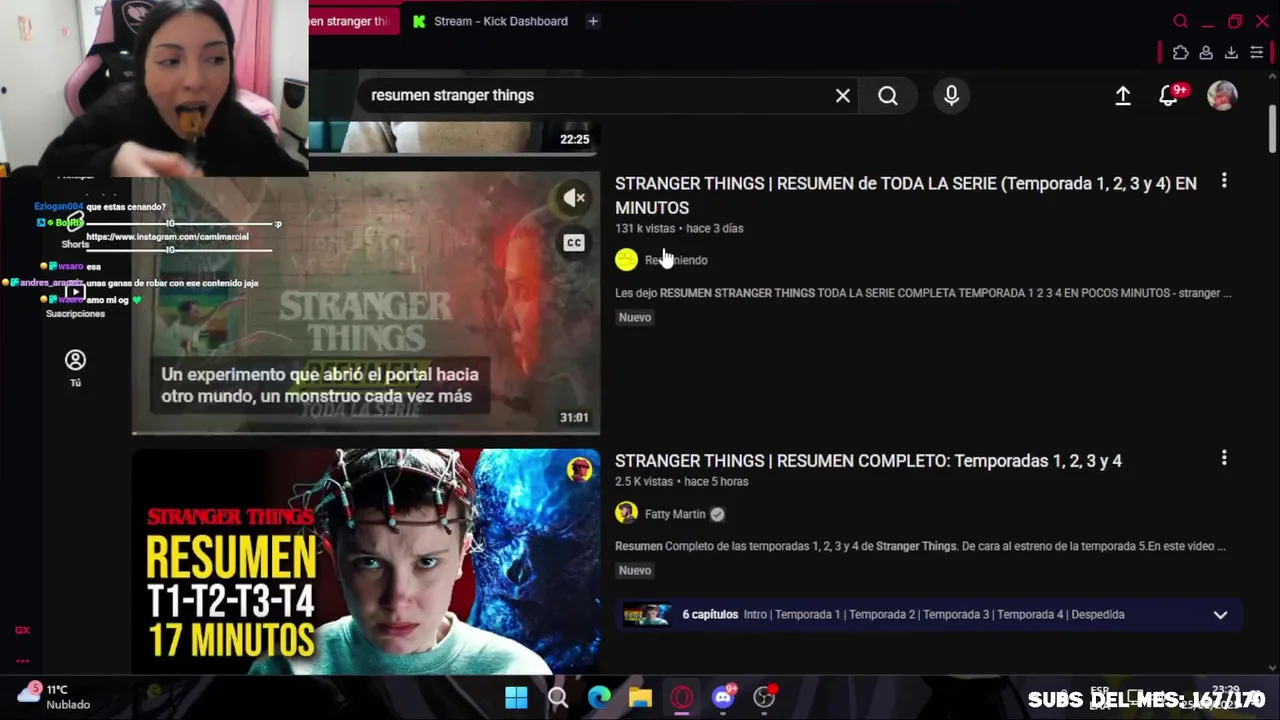Start voice search with the microphone
This screenshot has width=1280, height=720.
point(951,95)
